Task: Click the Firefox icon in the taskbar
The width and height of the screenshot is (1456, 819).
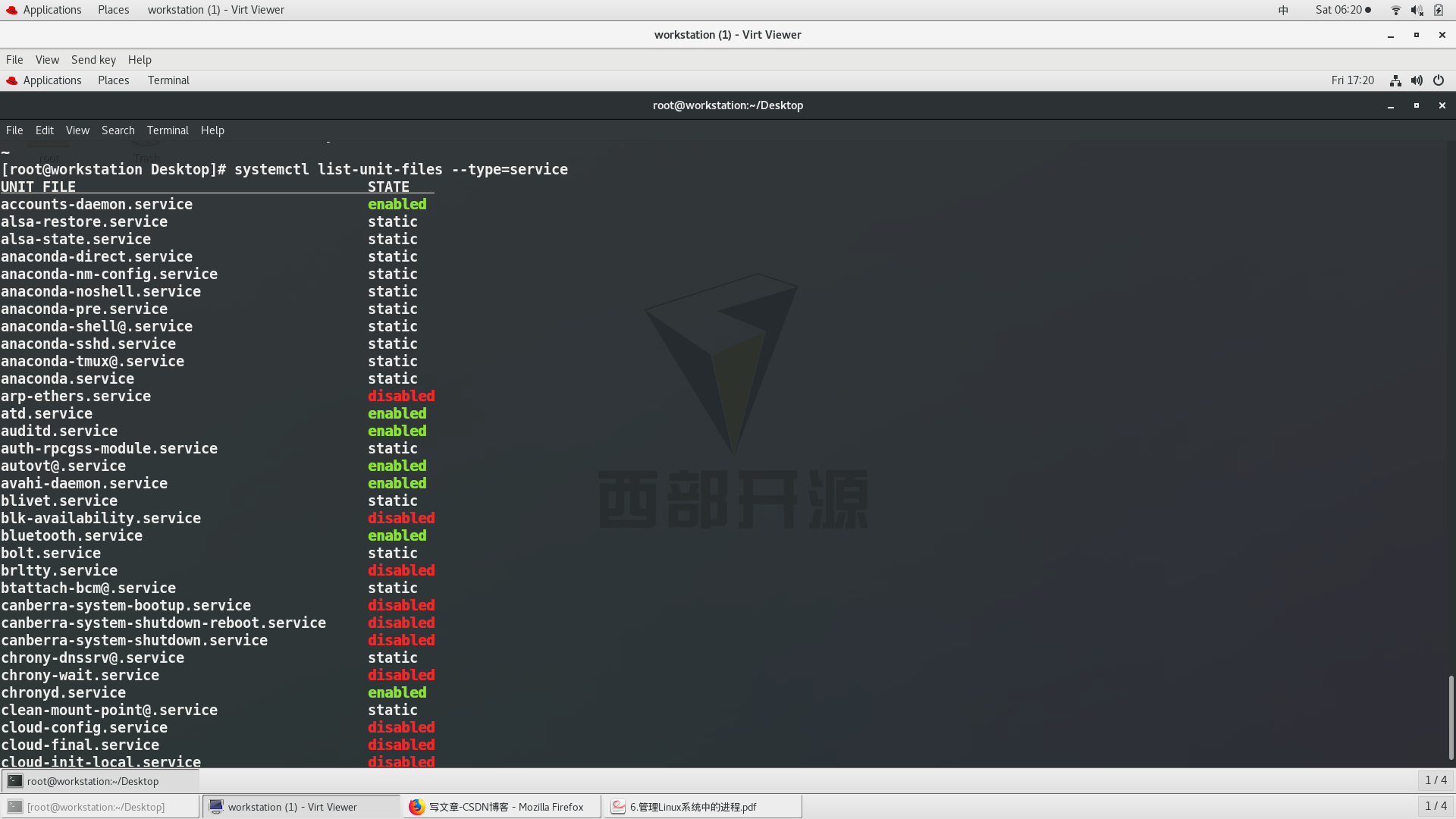Action: (416, 807)
